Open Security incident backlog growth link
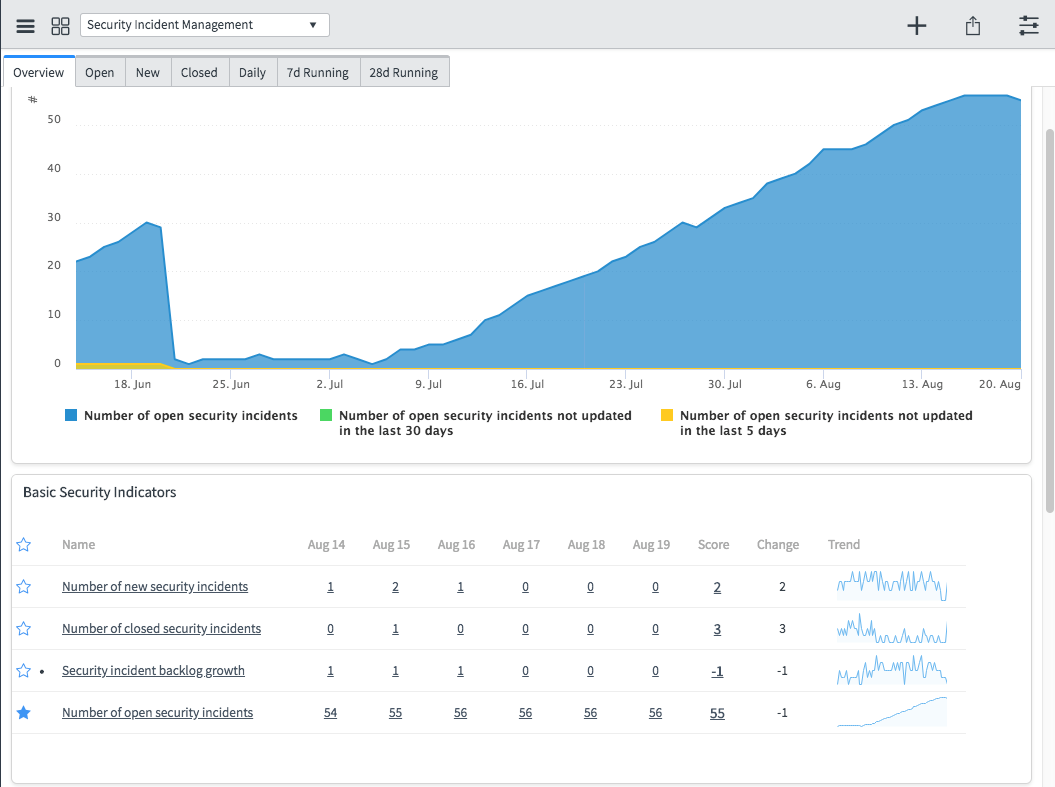 coord(153,671)
